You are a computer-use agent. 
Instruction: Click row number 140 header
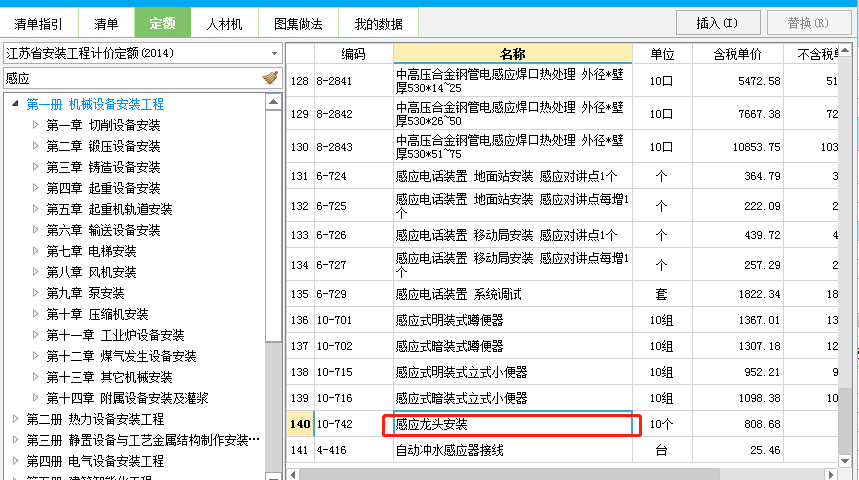300,424
